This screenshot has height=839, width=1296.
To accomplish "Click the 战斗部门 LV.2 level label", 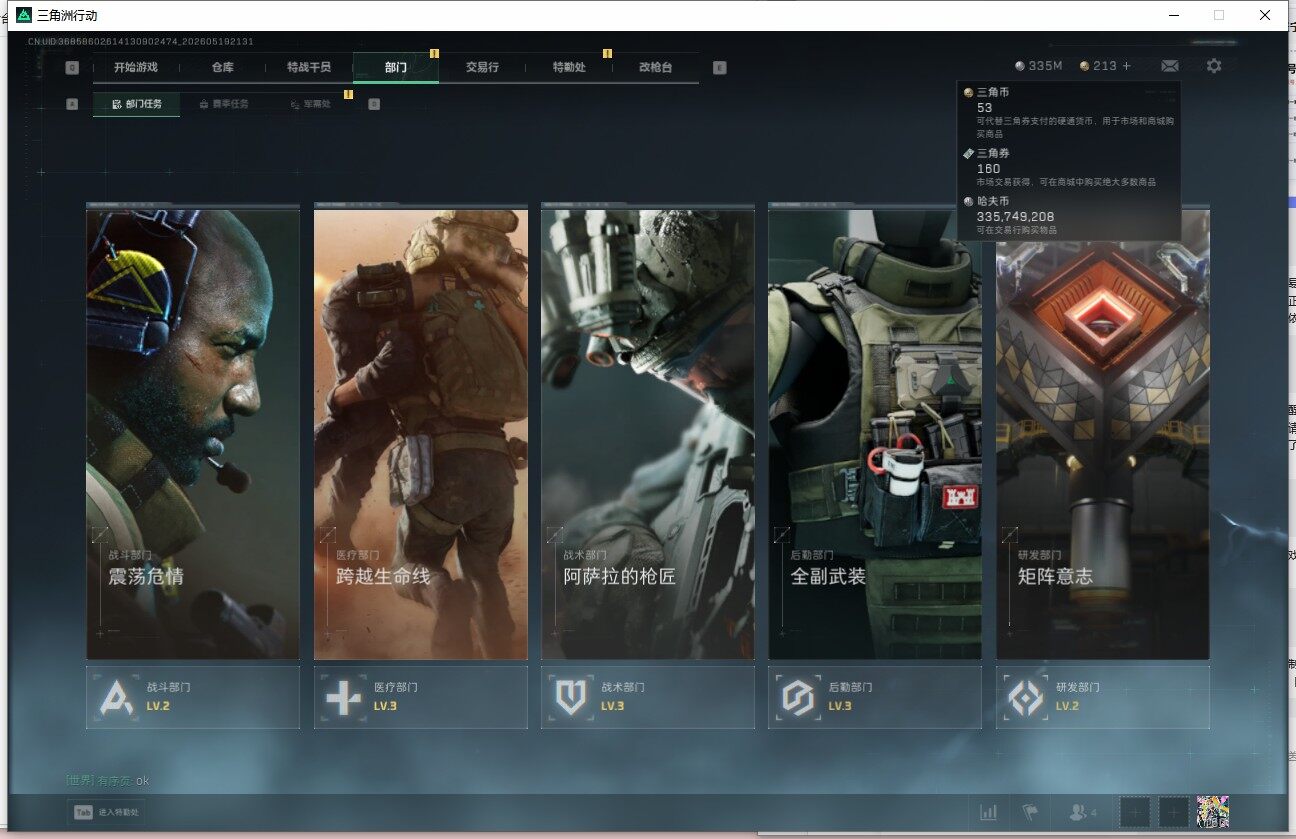I will click(159, 706).
